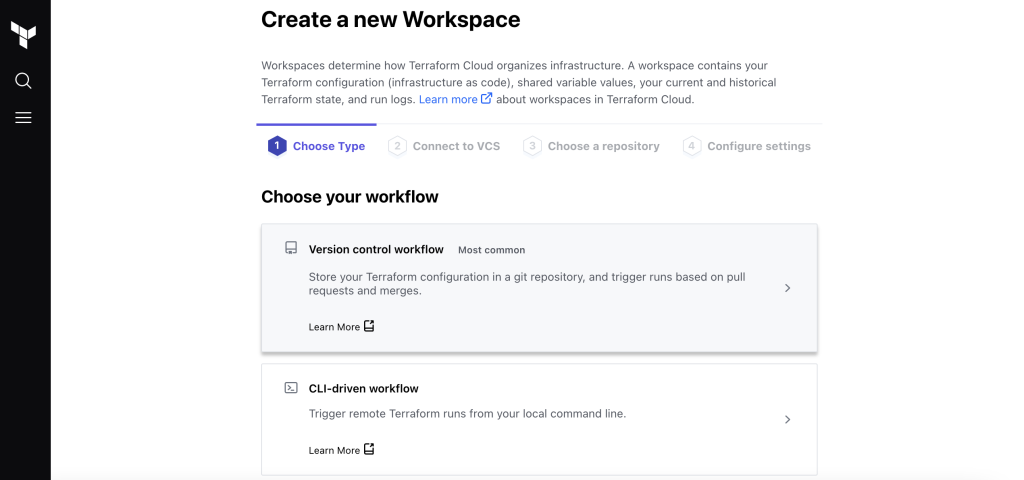The image size is (1024, 480).
Task: Select the Version control workflow title
Action: (376, 249)
